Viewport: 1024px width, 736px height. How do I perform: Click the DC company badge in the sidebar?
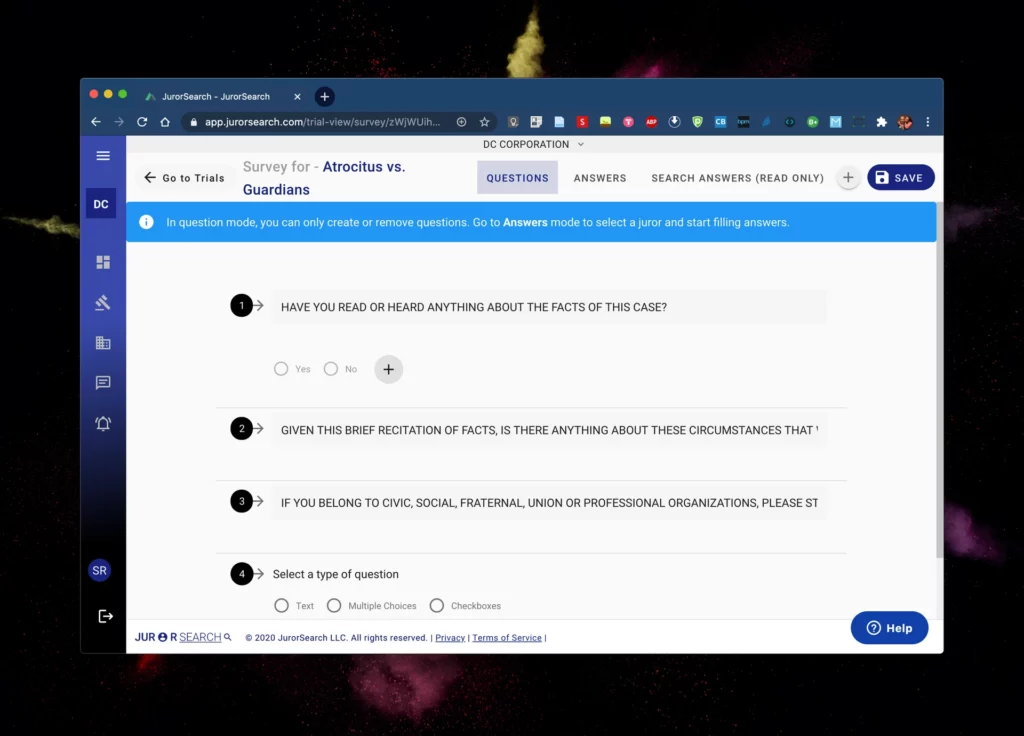click(101, 204)
